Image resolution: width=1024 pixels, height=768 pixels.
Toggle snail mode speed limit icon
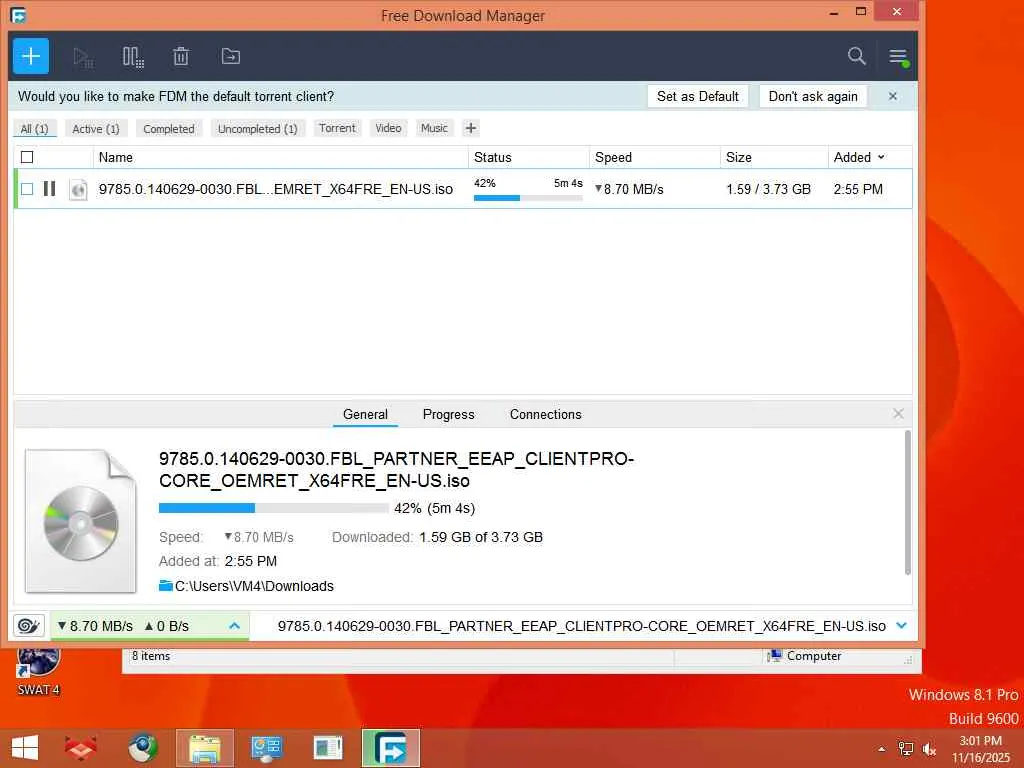click(28, 626)
